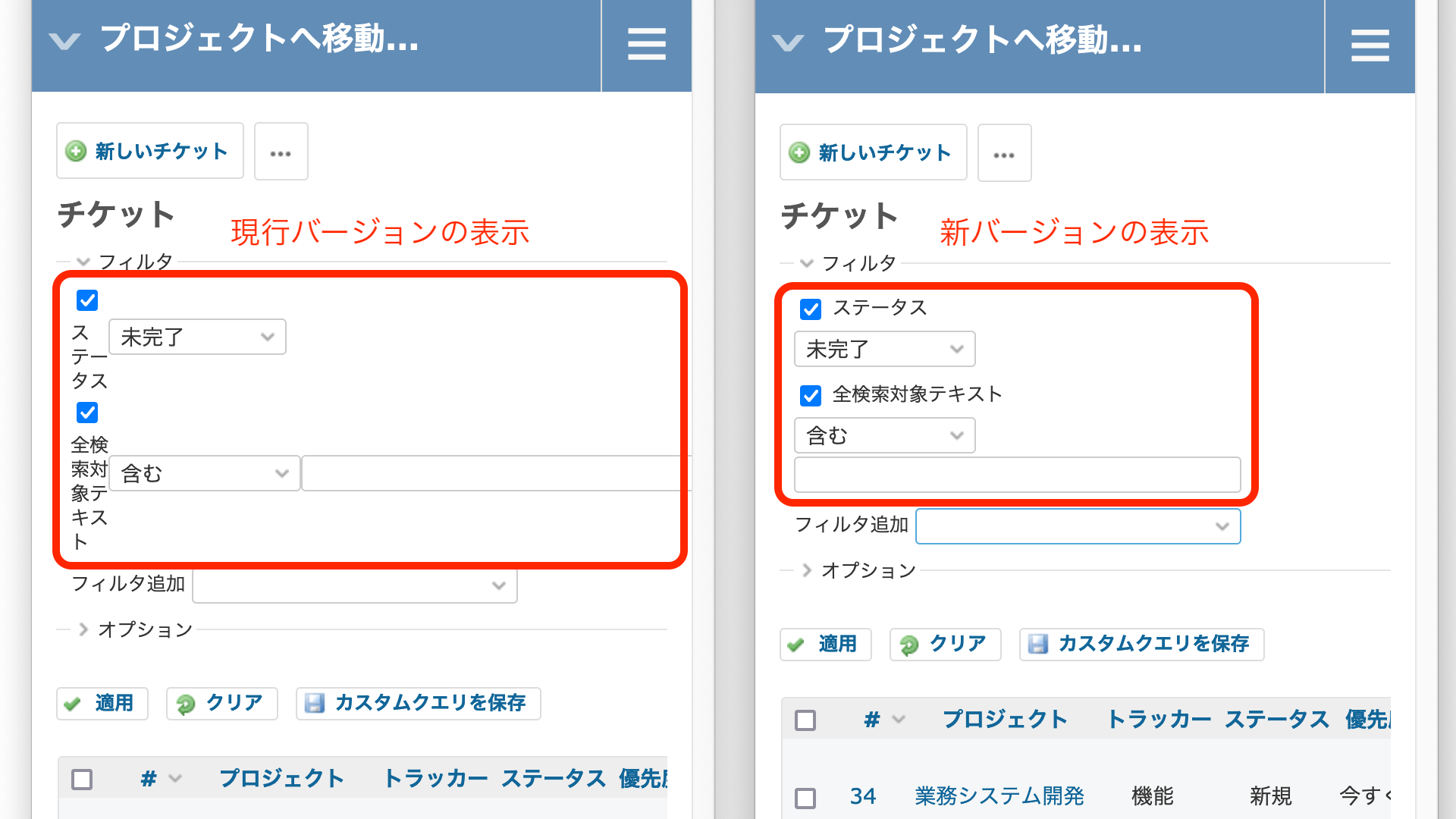Open フィルタ追加 dropdown in right panel

(x=1078, y=526)
